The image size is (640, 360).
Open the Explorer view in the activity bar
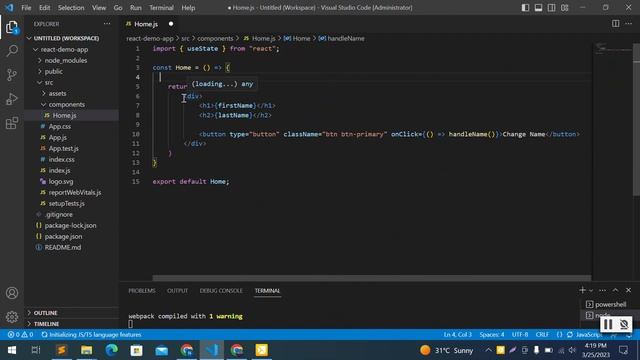(x=12, y=27)
